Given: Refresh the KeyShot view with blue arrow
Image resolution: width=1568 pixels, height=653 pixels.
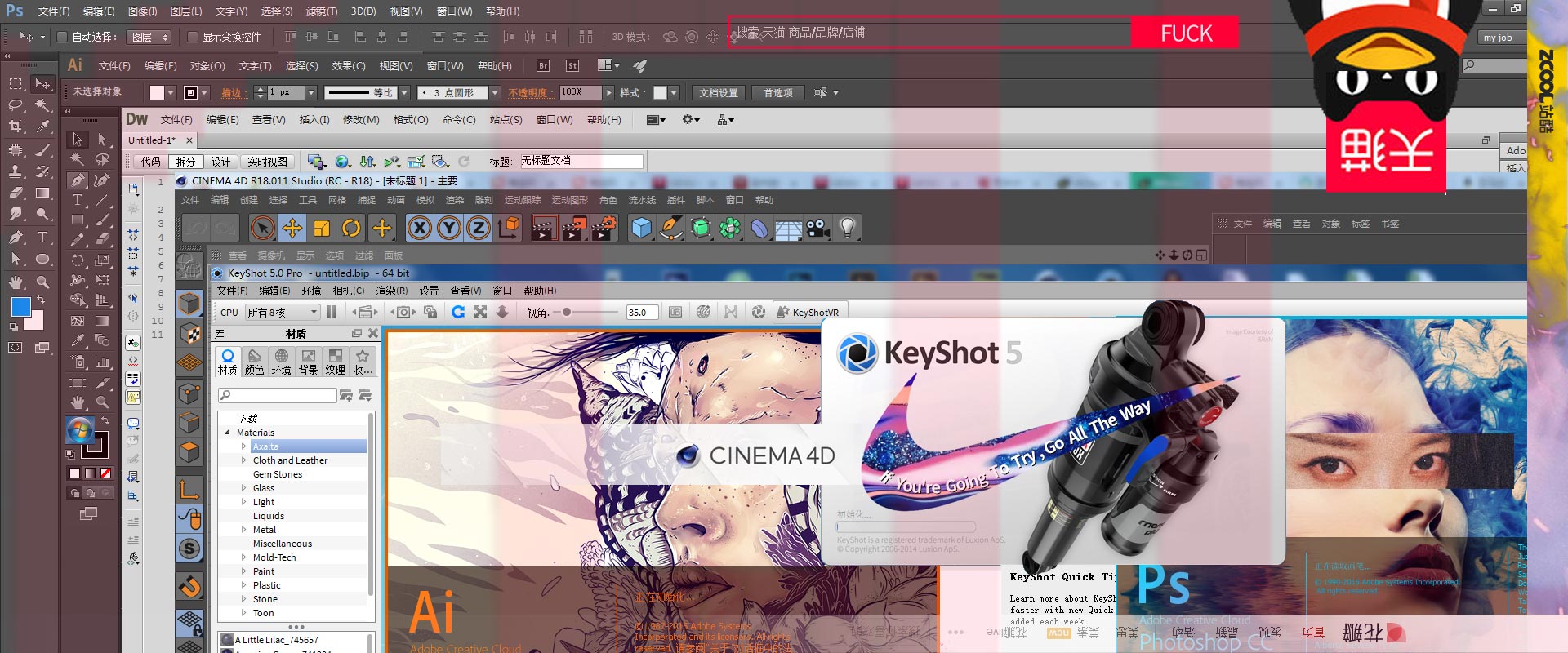Looking at the screenshot, I should pyautogui.click(x=458, y=312).
